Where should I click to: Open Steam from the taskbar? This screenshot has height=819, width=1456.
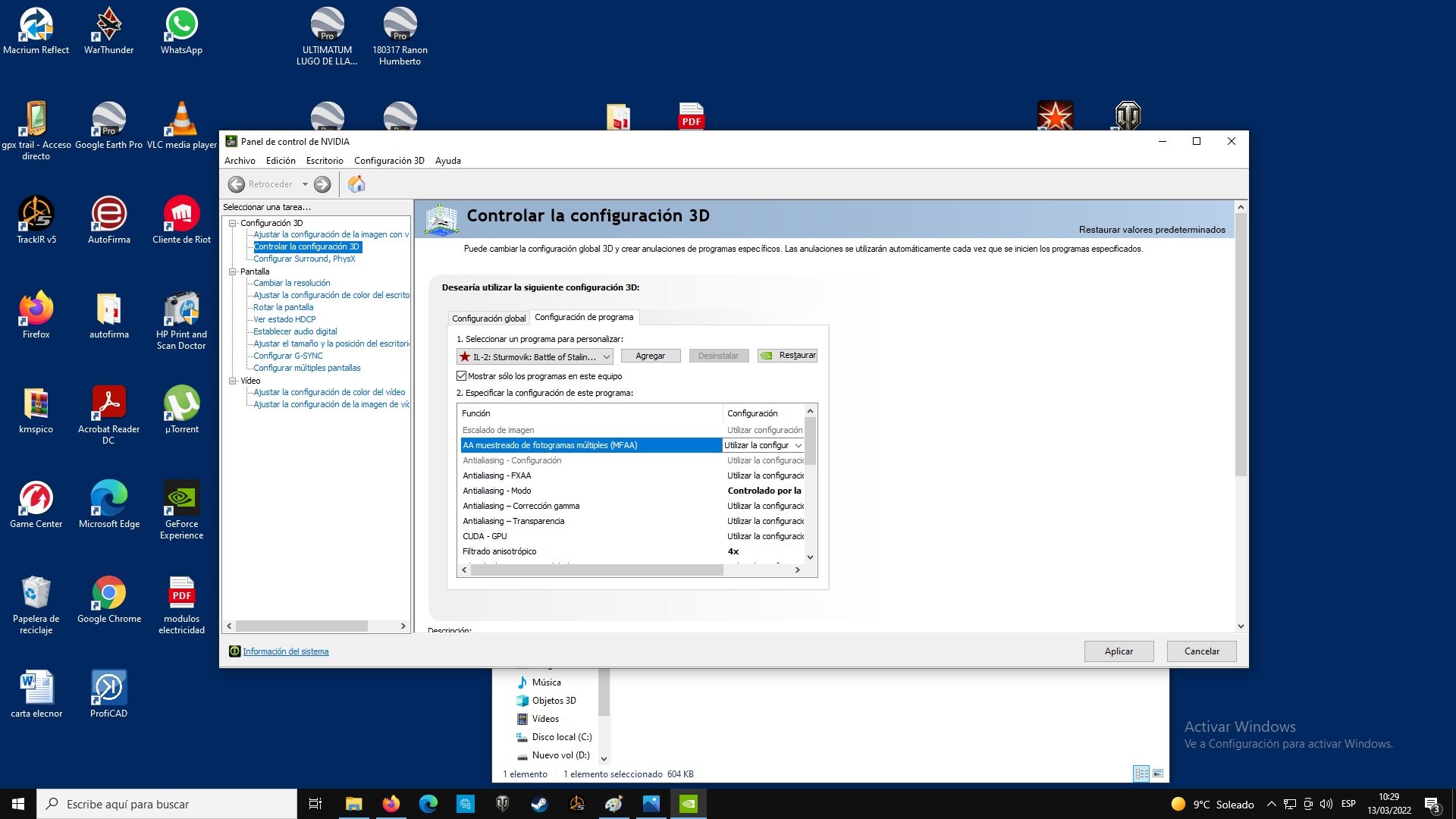[x=539, y=804]
